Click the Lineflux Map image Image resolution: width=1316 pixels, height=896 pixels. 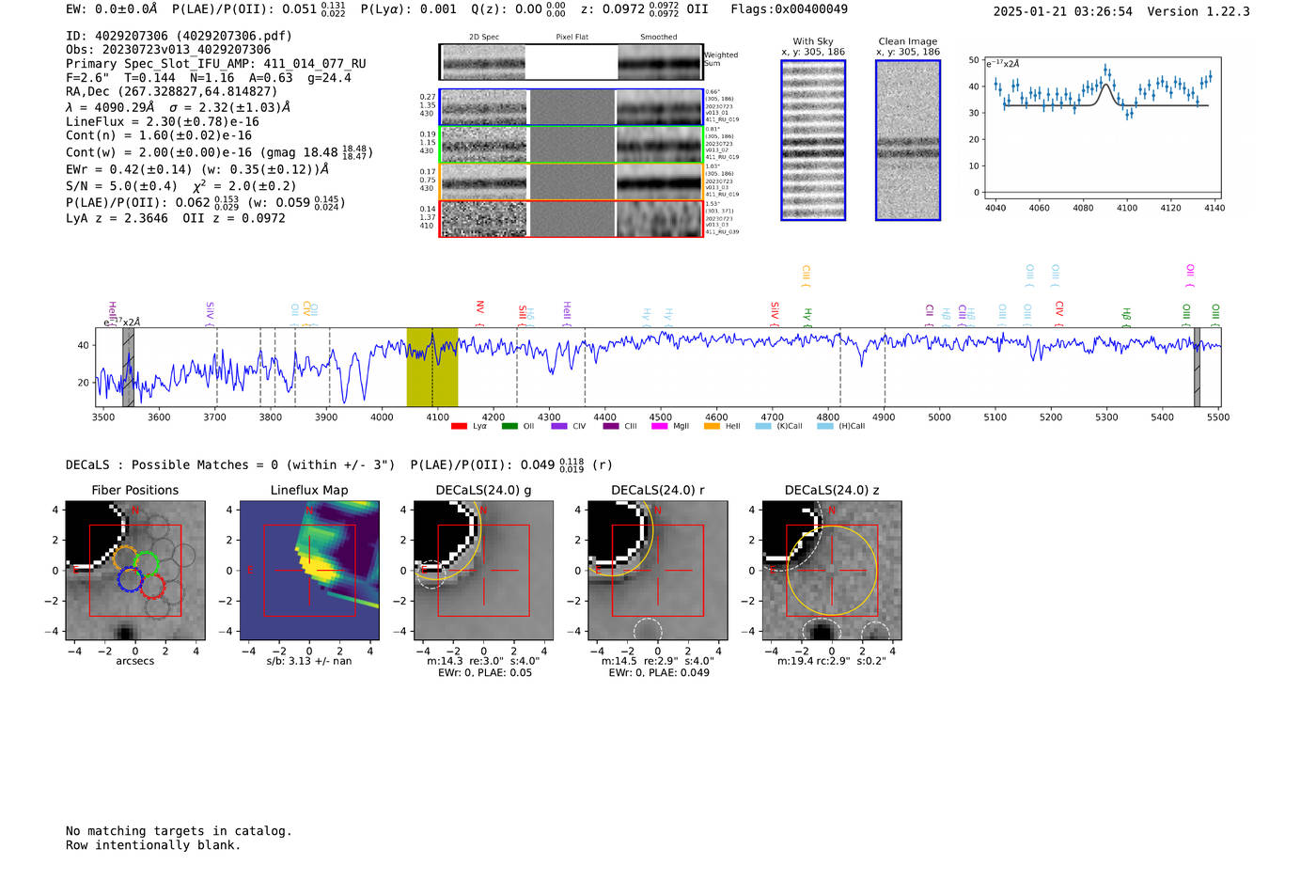[309, 571]
